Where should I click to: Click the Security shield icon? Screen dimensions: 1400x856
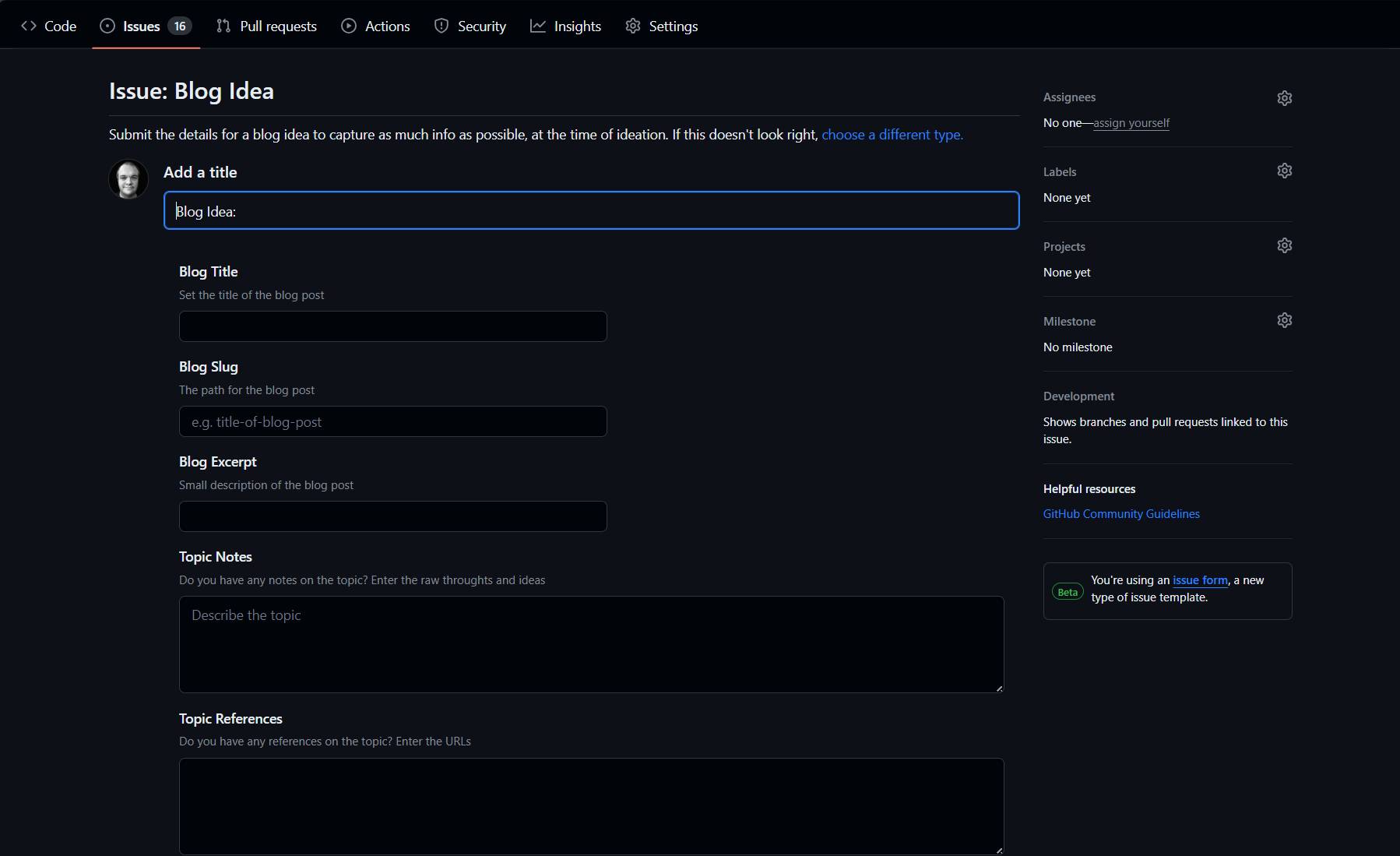[441, 26]
